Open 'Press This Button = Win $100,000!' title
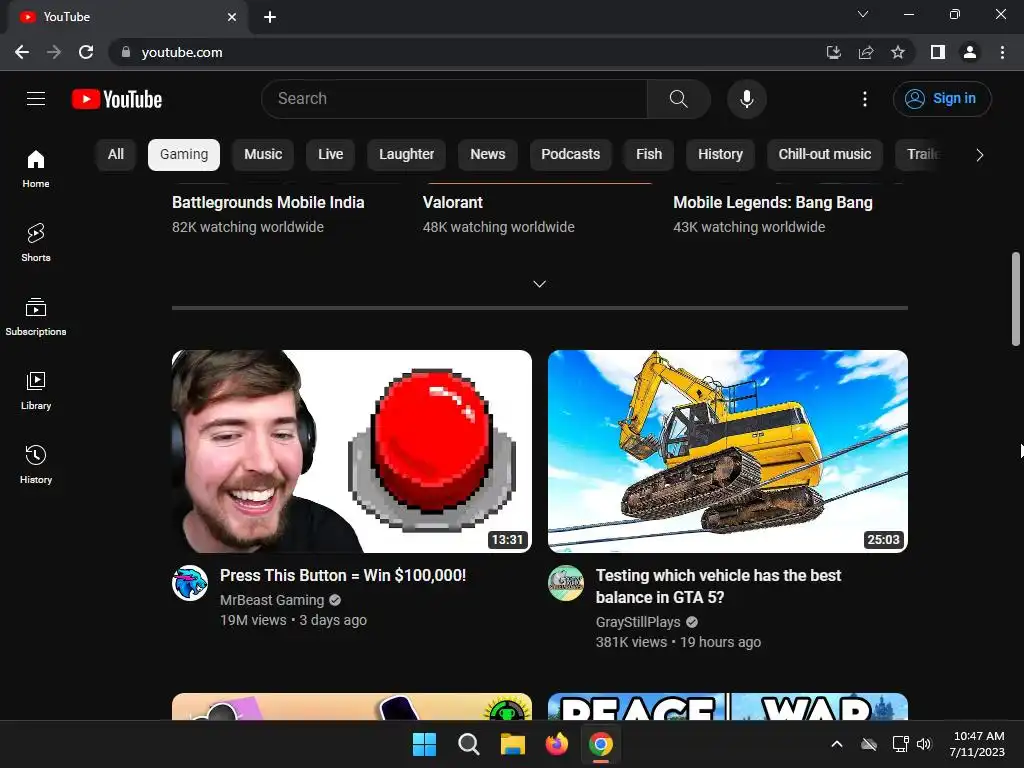Image resolution: width=1024 pixels, height=768 pixels. pyautogui.click(x=343, y=575)
